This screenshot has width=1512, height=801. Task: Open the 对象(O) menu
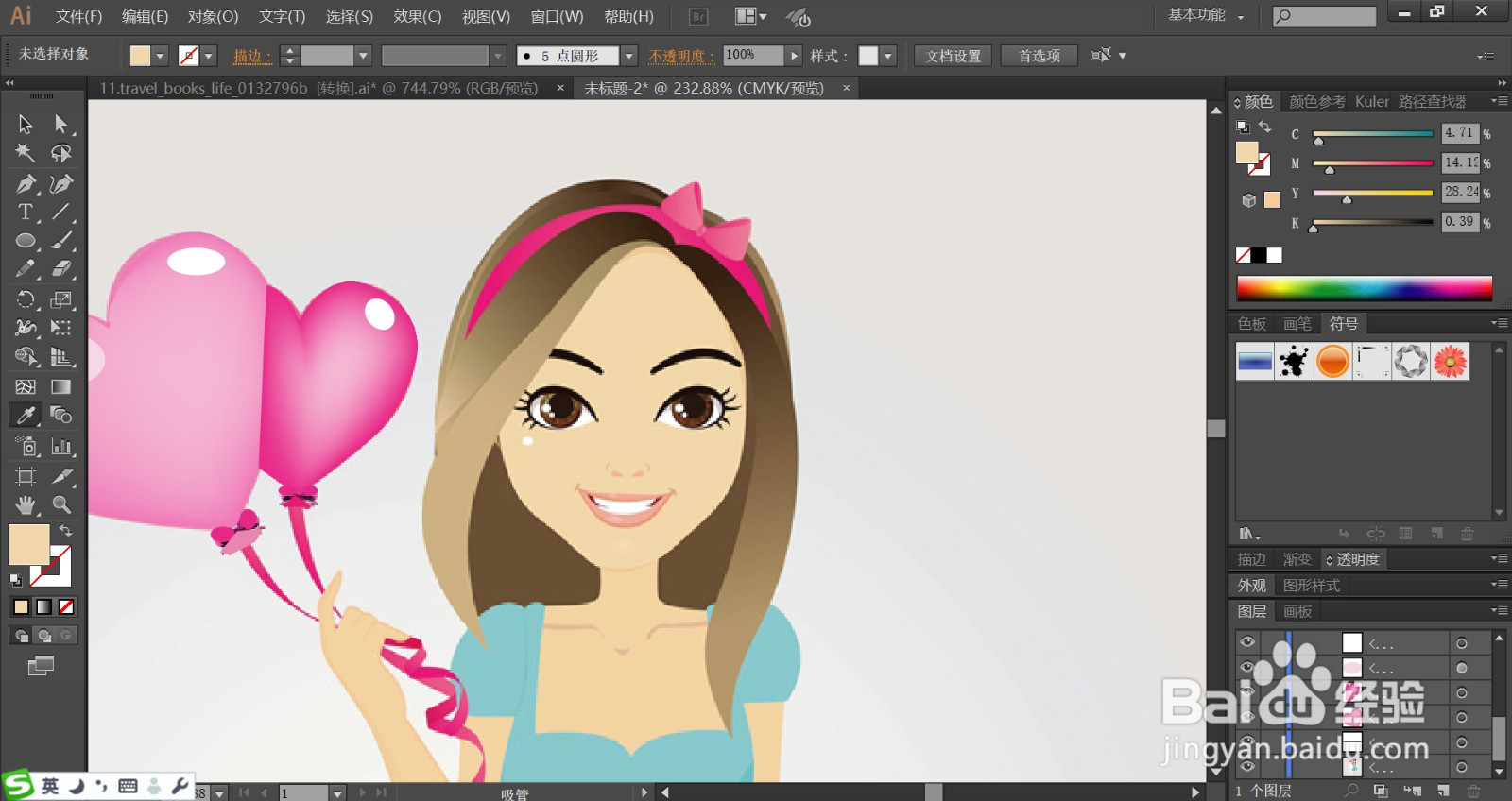213,16
